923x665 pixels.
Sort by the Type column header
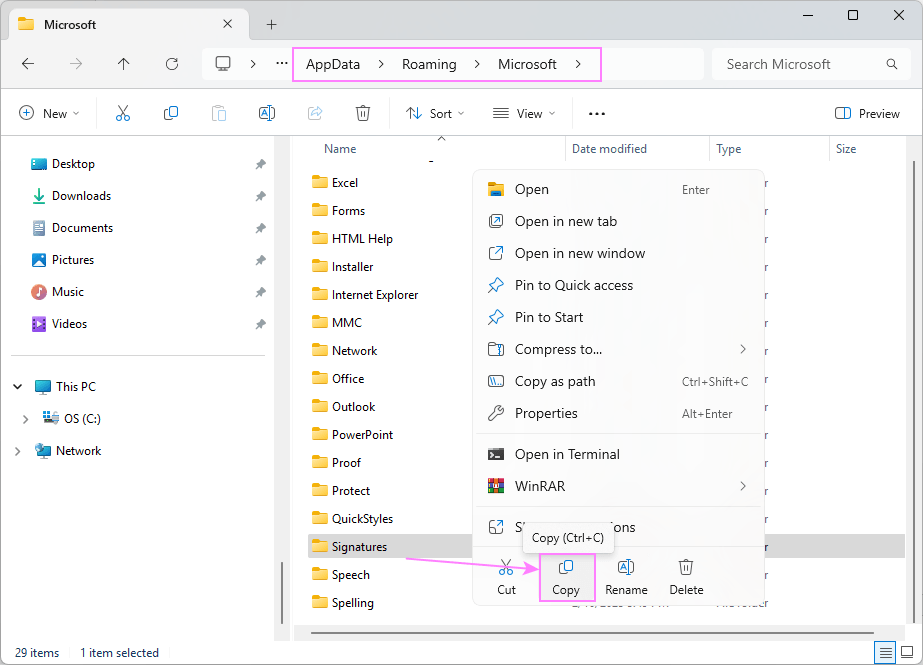tap(728, 149)
